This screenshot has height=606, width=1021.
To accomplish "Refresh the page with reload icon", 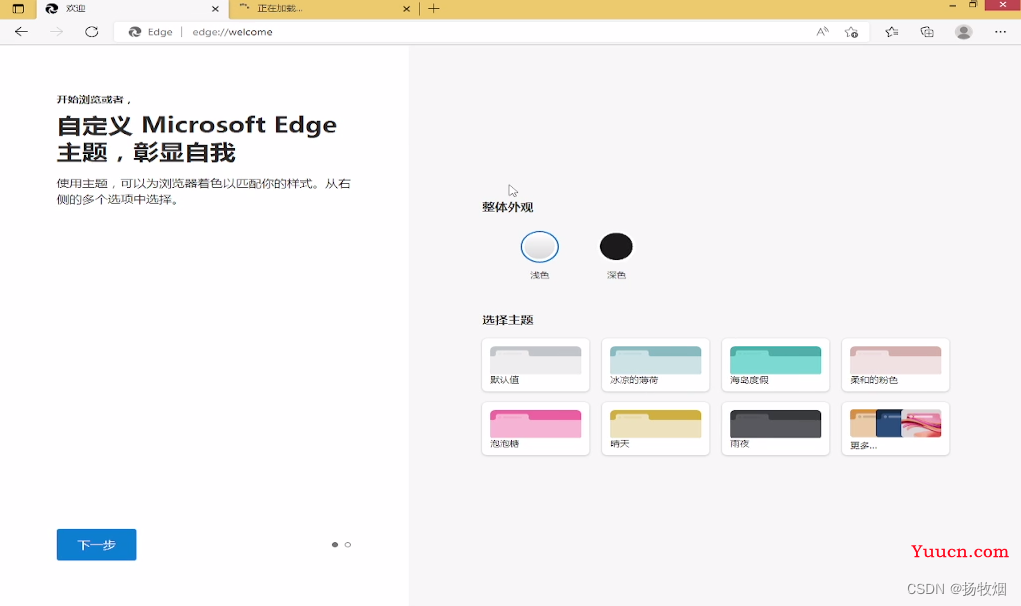I will (x=92, y=32).
